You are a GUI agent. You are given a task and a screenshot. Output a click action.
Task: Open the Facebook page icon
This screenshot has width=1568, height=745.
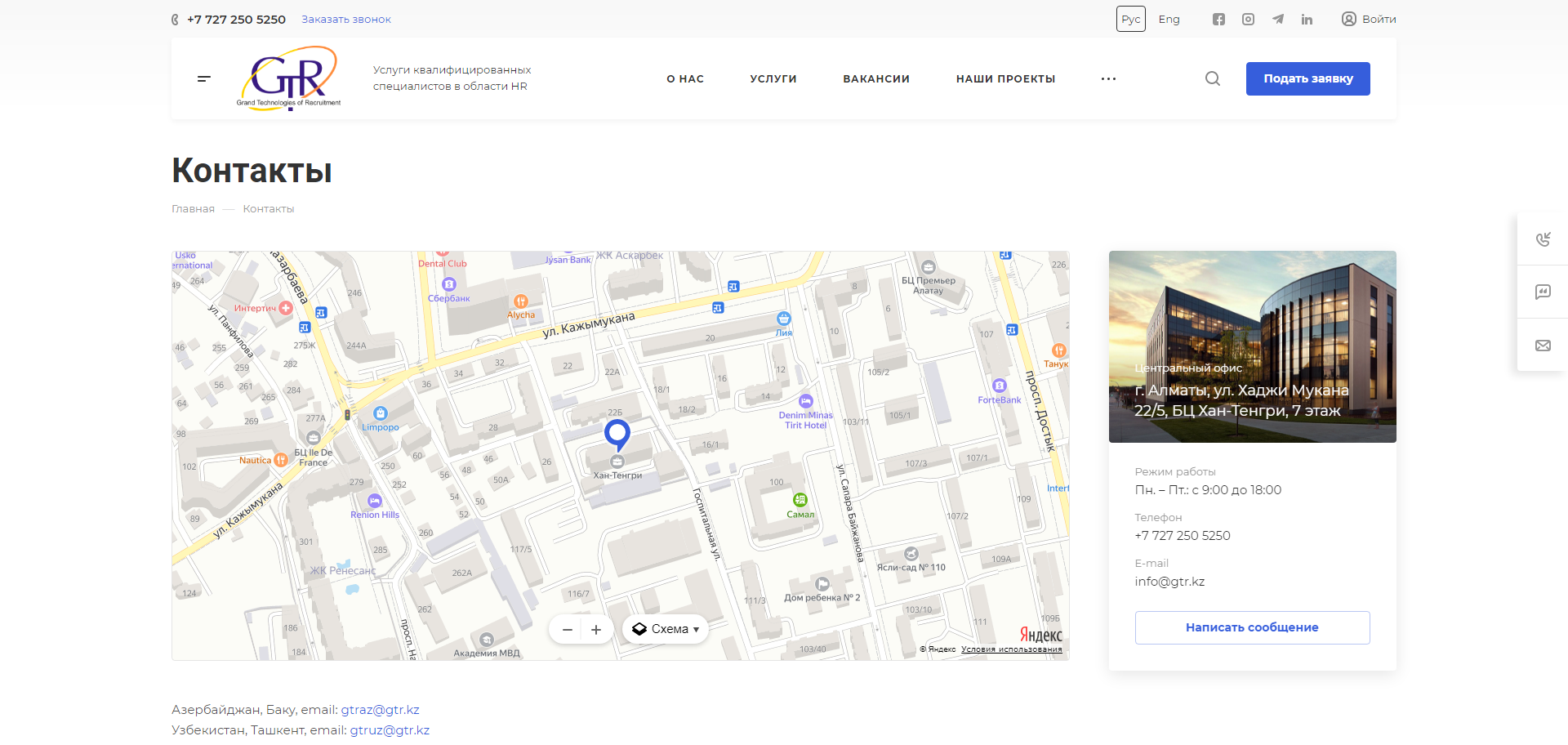pos(1218,19)
